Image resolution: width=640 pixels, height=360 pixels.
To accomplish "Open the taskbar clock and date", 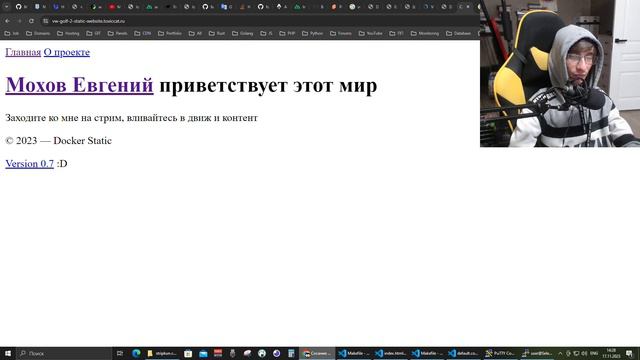I will (x=611, y=353).
